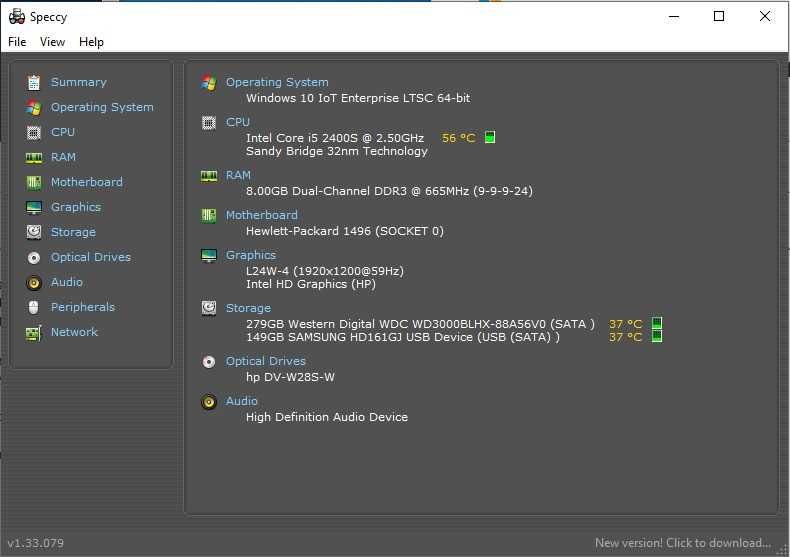790x557 pixels.
Task: Click the Optical Drives disc icon in sidebar
Action: point(34,257)
